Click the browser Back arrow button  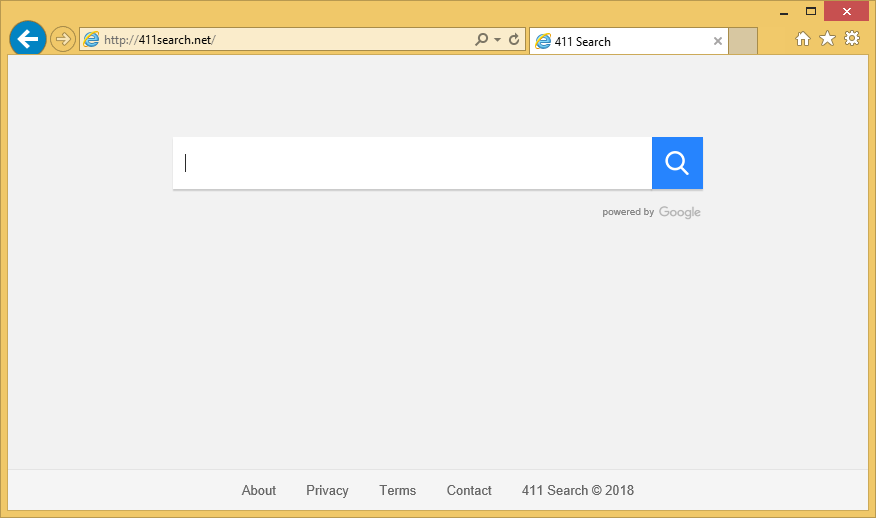(28, 39)
